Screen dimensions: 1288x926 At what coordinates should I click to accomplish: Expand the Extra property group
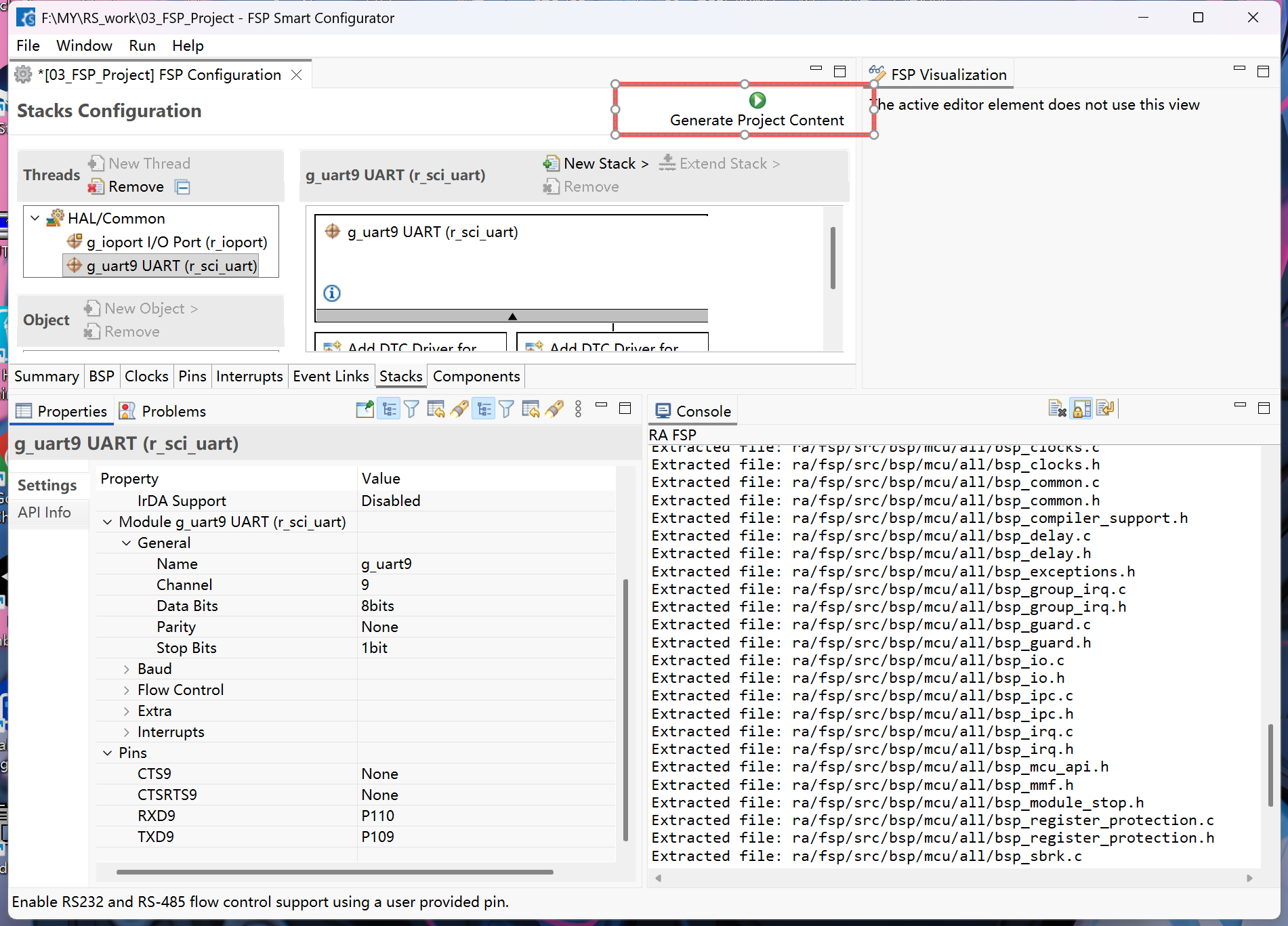126,711
